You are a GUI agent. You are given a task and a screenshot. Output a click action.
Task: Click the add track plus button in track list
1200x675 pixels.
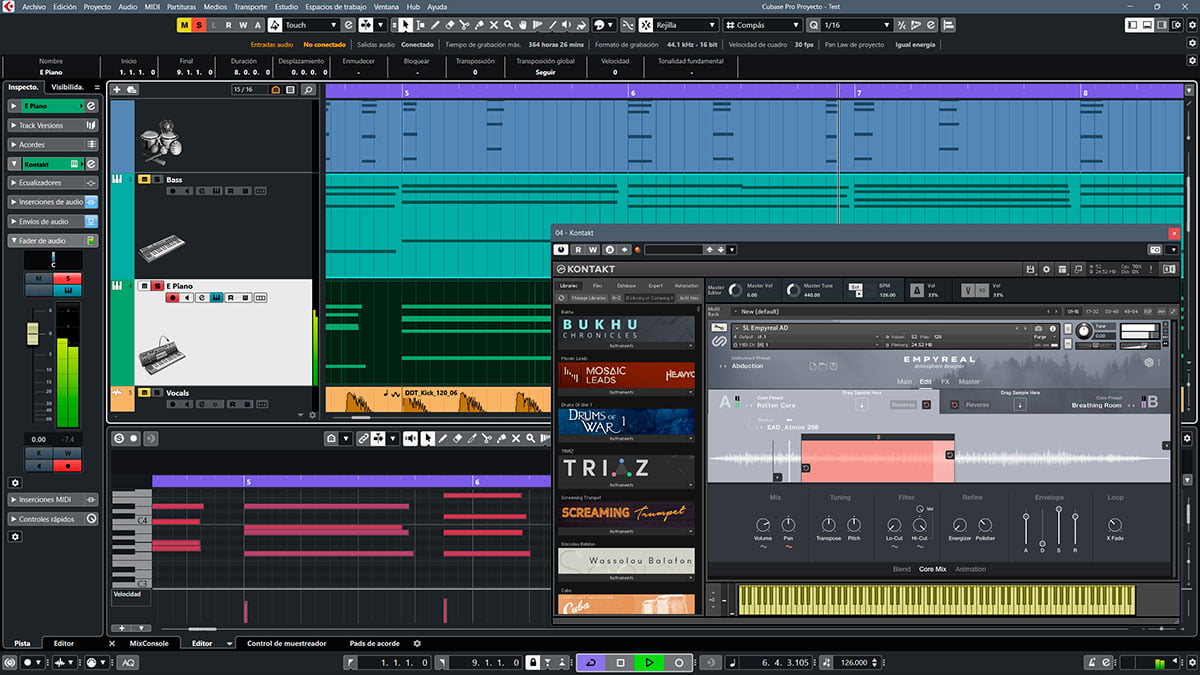coord(117,90)
